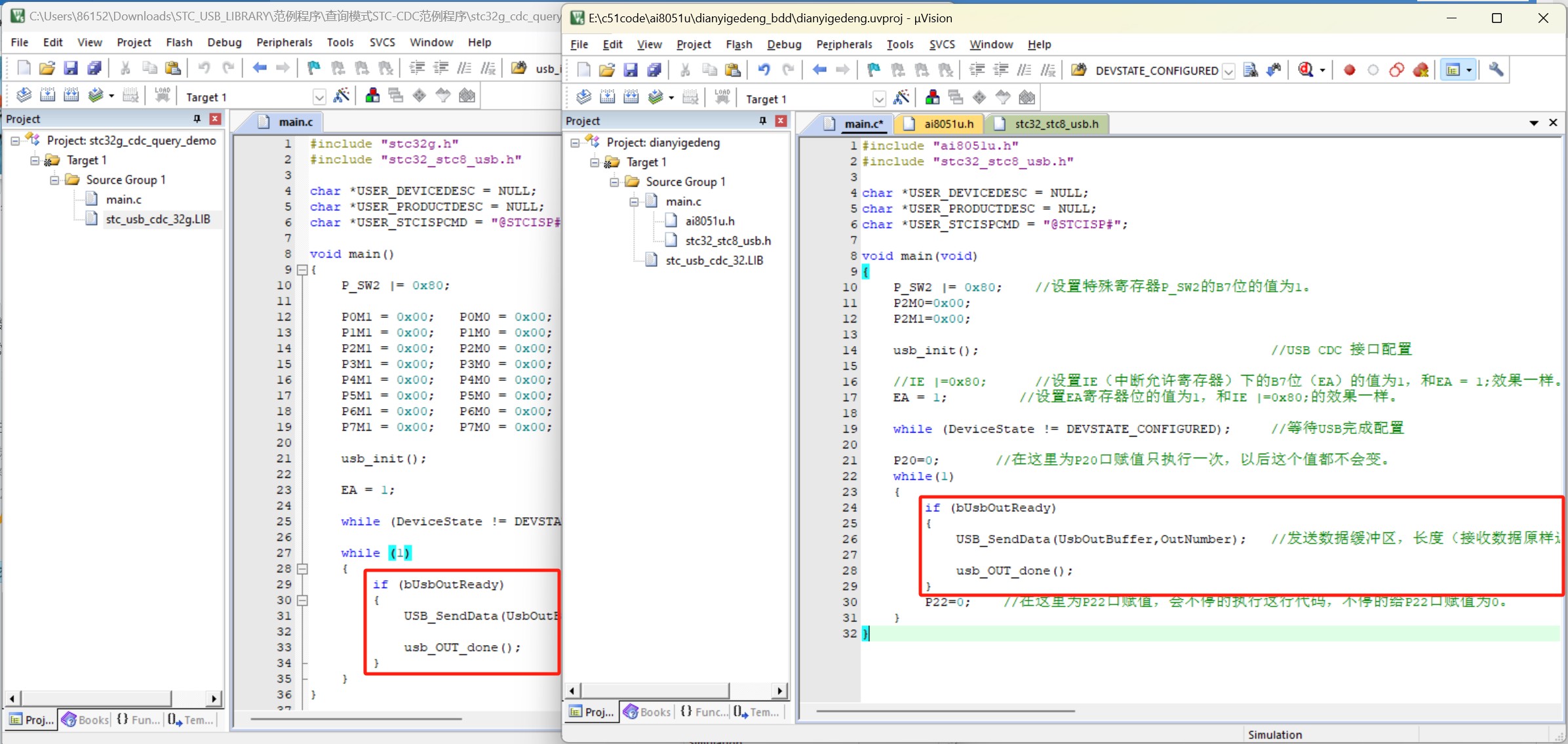Click New file icon in dianyigedeng window
This screenshot has height=744, width=1568.
583,70
